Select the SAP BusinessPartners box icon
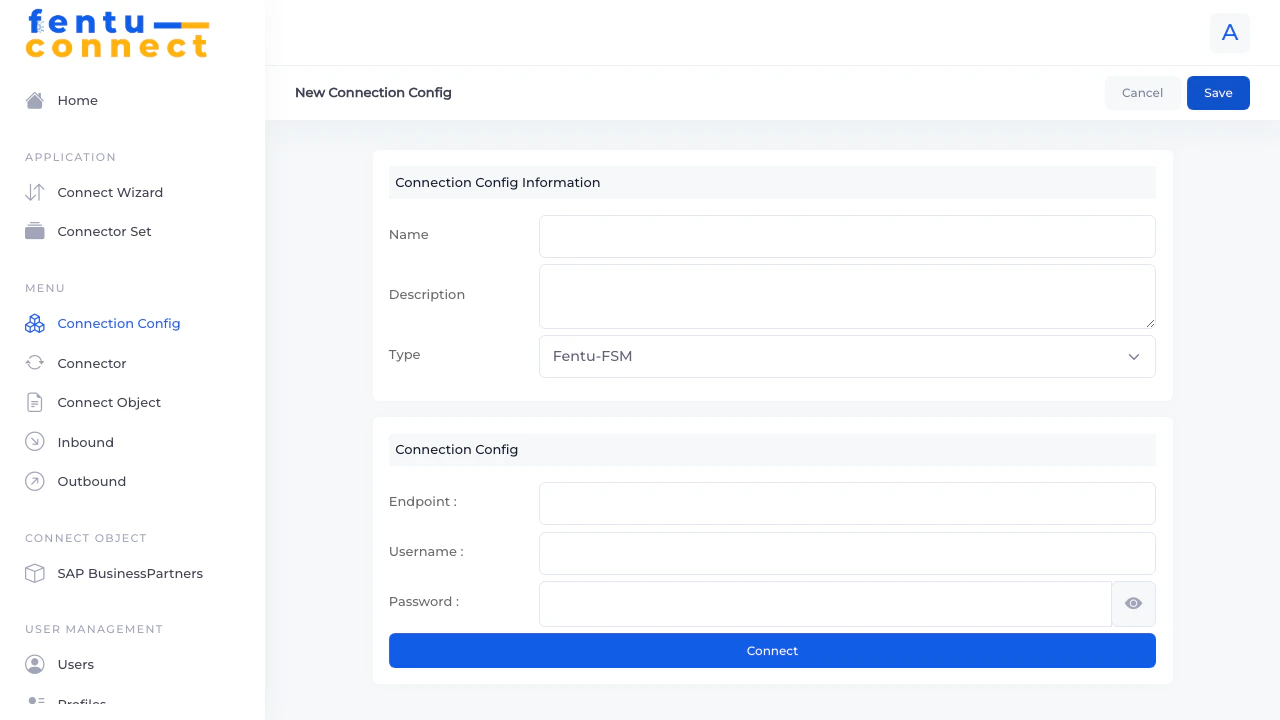1280x720 pixels. [34, 573]
